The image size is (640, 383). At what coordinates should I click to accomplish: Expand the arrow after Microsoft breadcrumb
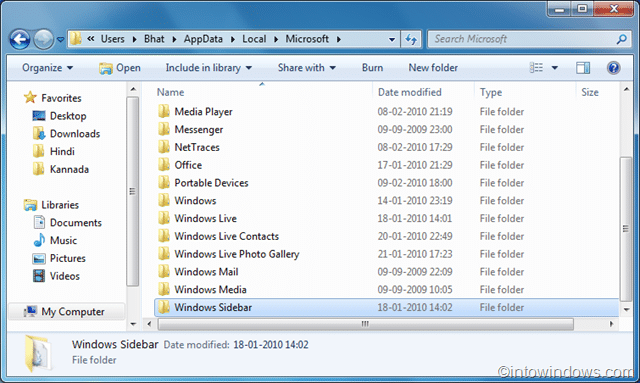point(339,40)
